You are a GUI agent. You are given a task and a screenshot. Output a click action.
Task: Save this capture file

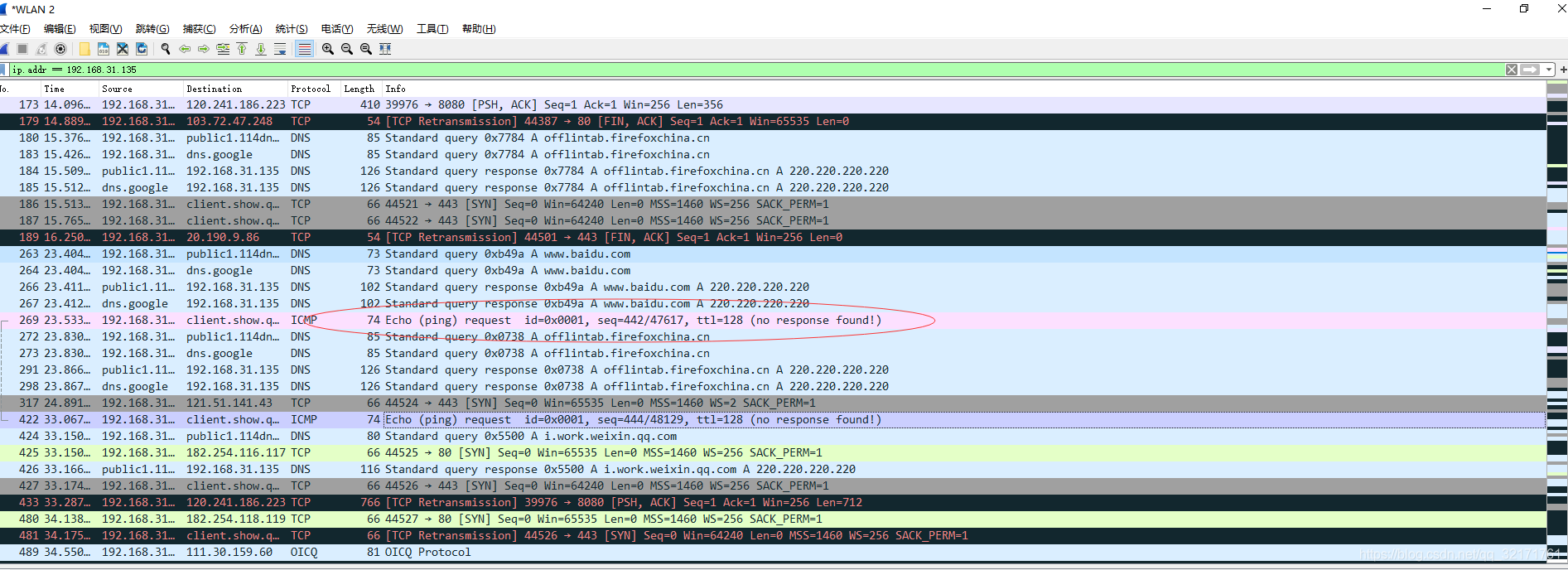[104, 49]
